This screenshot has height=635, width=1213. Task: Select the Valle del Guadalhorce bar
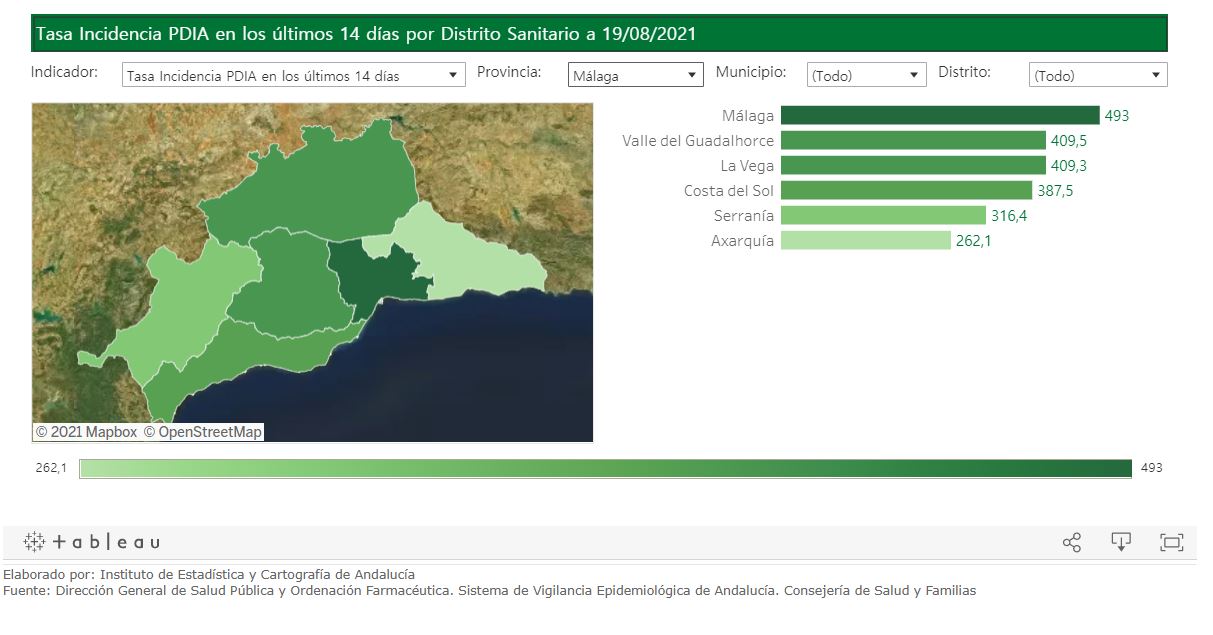click(913, 140)
